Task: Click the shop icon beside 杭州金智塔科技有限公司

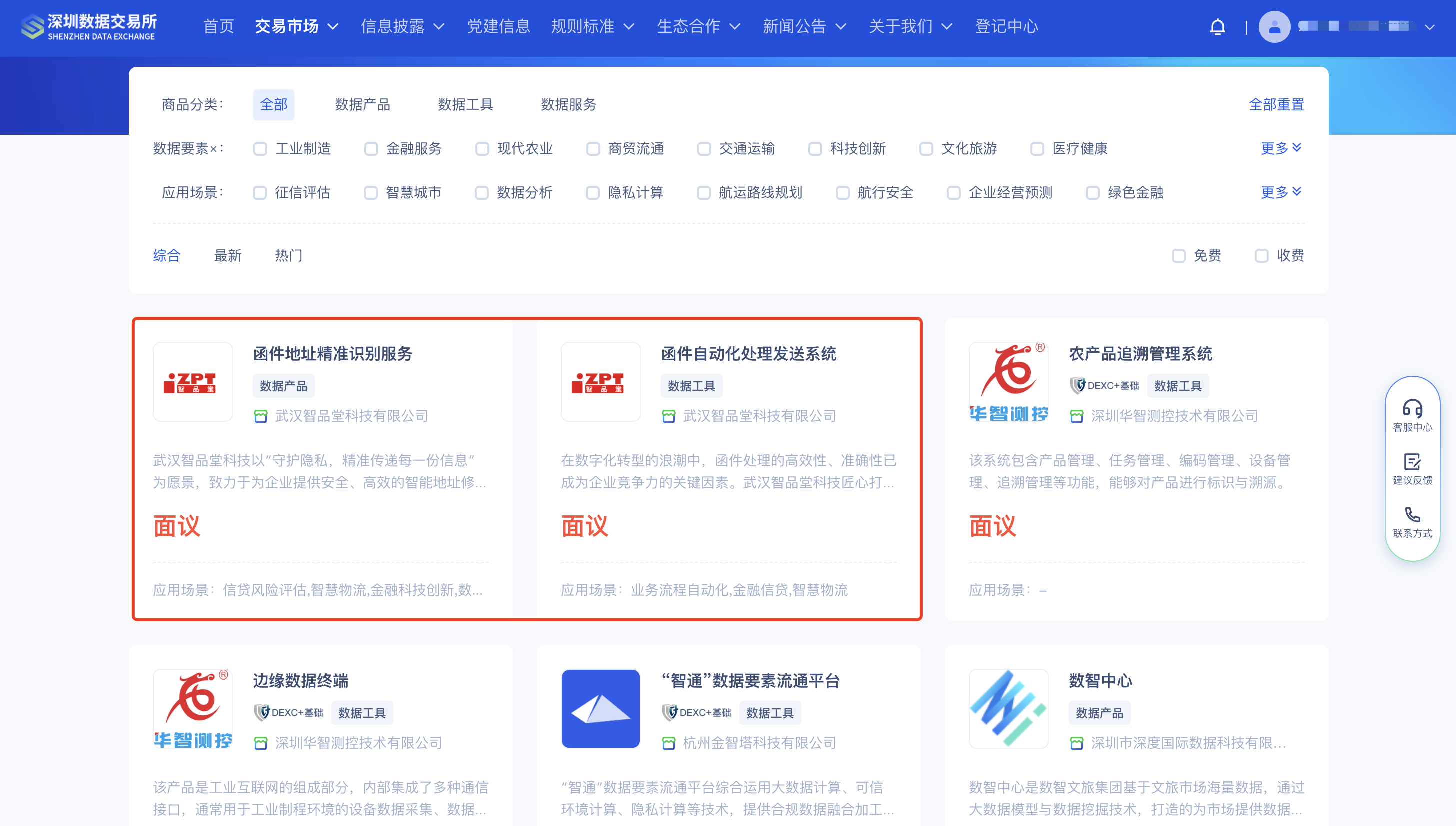Action: tap(668, 743)
